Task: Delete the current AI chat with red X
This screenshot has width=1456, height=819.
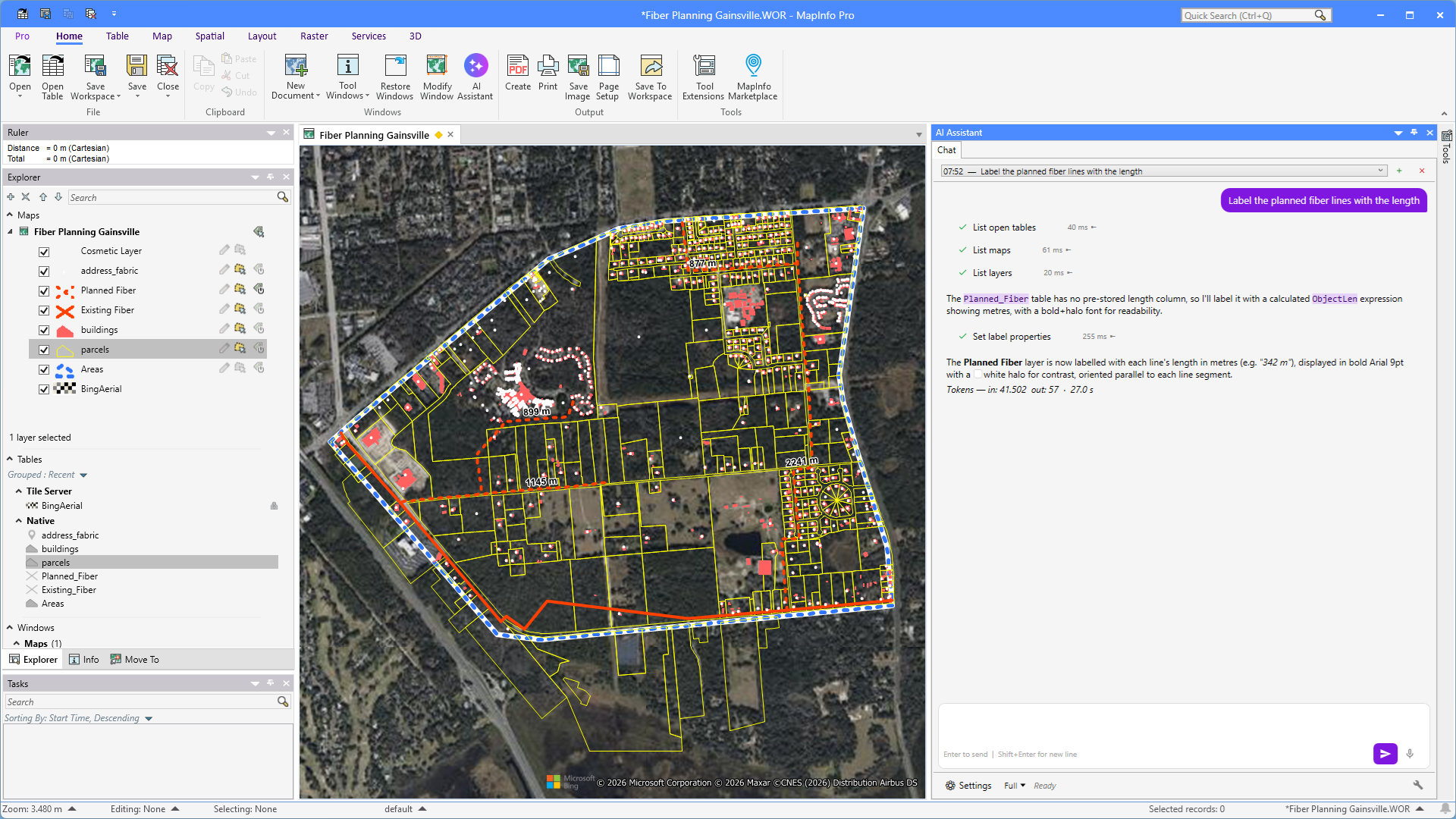Action: pos(1422,171)
